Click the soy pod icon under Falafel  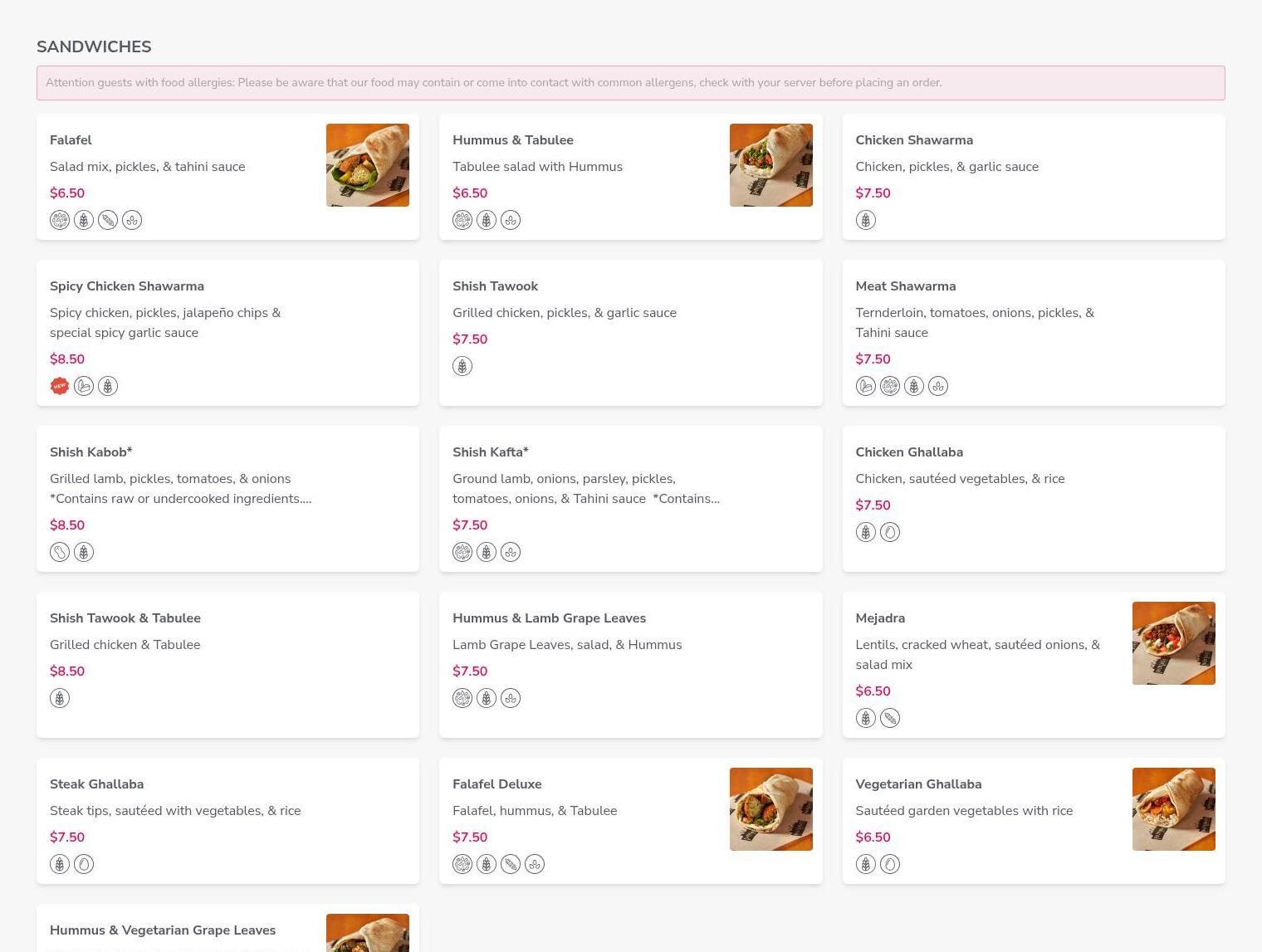click(108, 220)
